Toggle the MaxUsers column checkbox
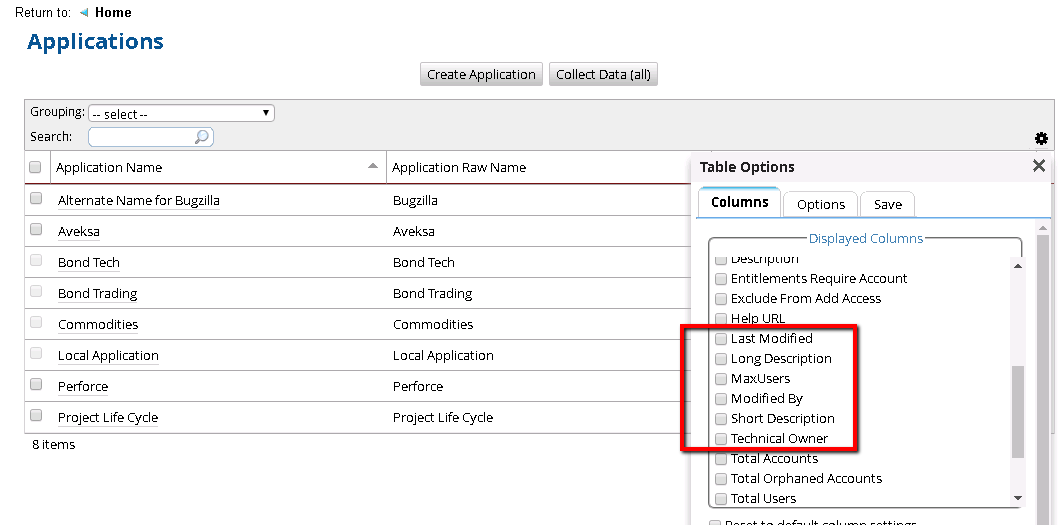Viewport: 1064px width, 525px height. [721, 379]
